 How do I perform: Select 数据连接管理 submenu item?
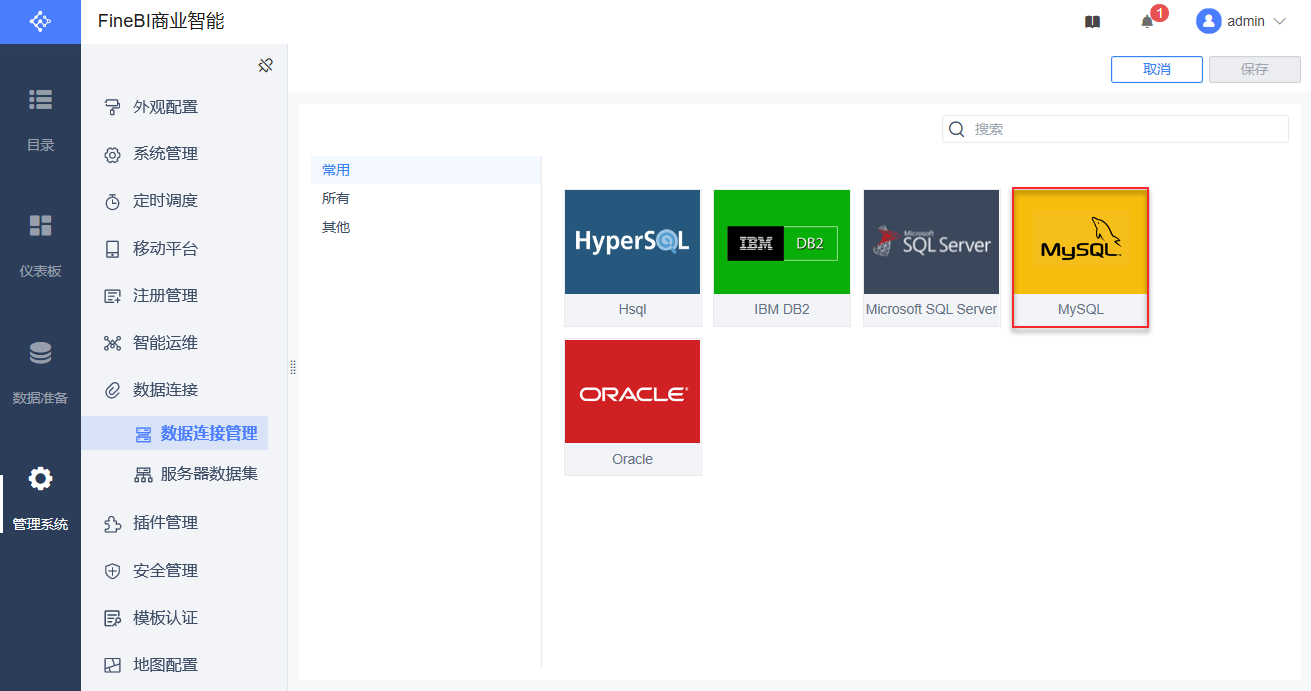175,434
